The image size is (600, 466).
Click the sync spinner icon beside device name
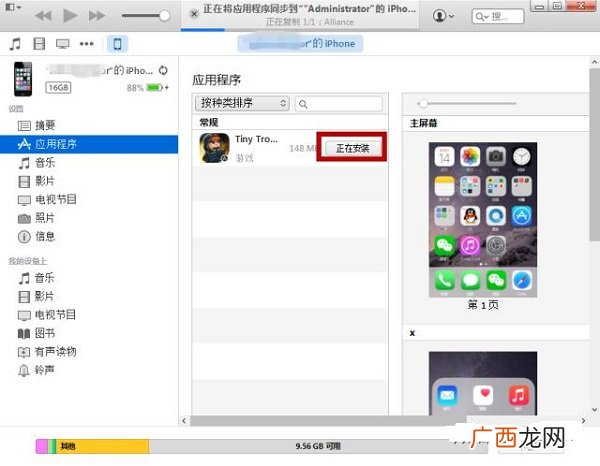(163, 70)
